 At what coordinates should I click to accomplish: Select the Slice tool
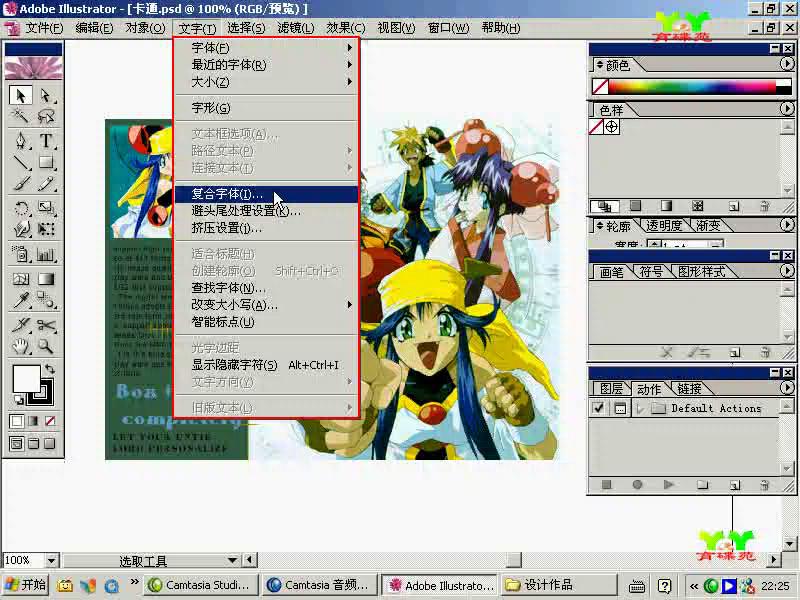[x=21, y=324]
